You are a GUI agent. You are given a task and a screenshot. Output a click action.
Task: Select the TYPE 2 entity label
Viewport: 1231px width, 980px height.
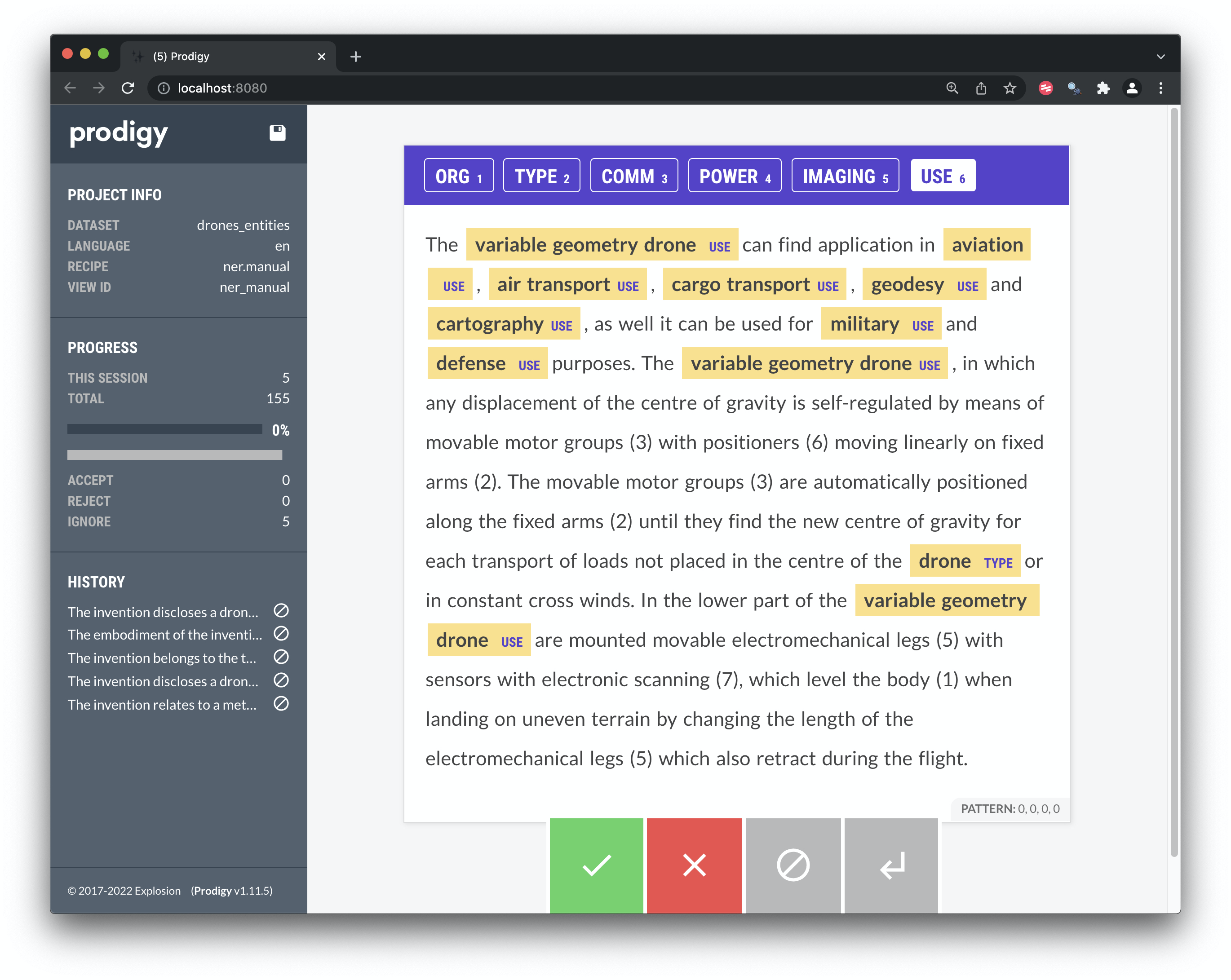click(x=541, y=175)
